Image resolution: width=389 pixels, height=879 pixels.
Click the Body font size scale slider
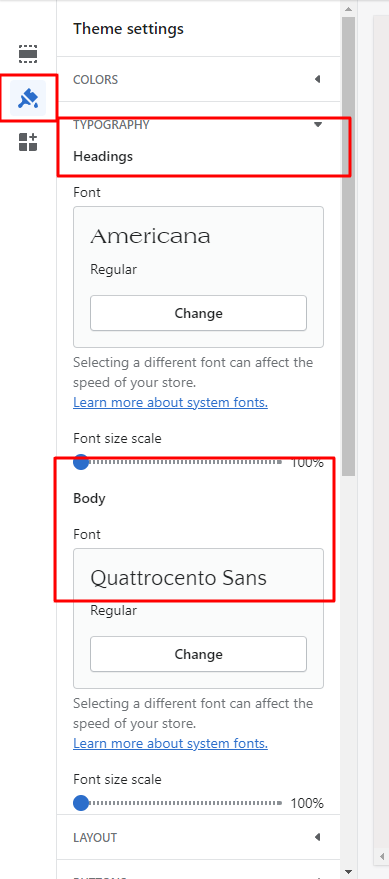[178, 803]
